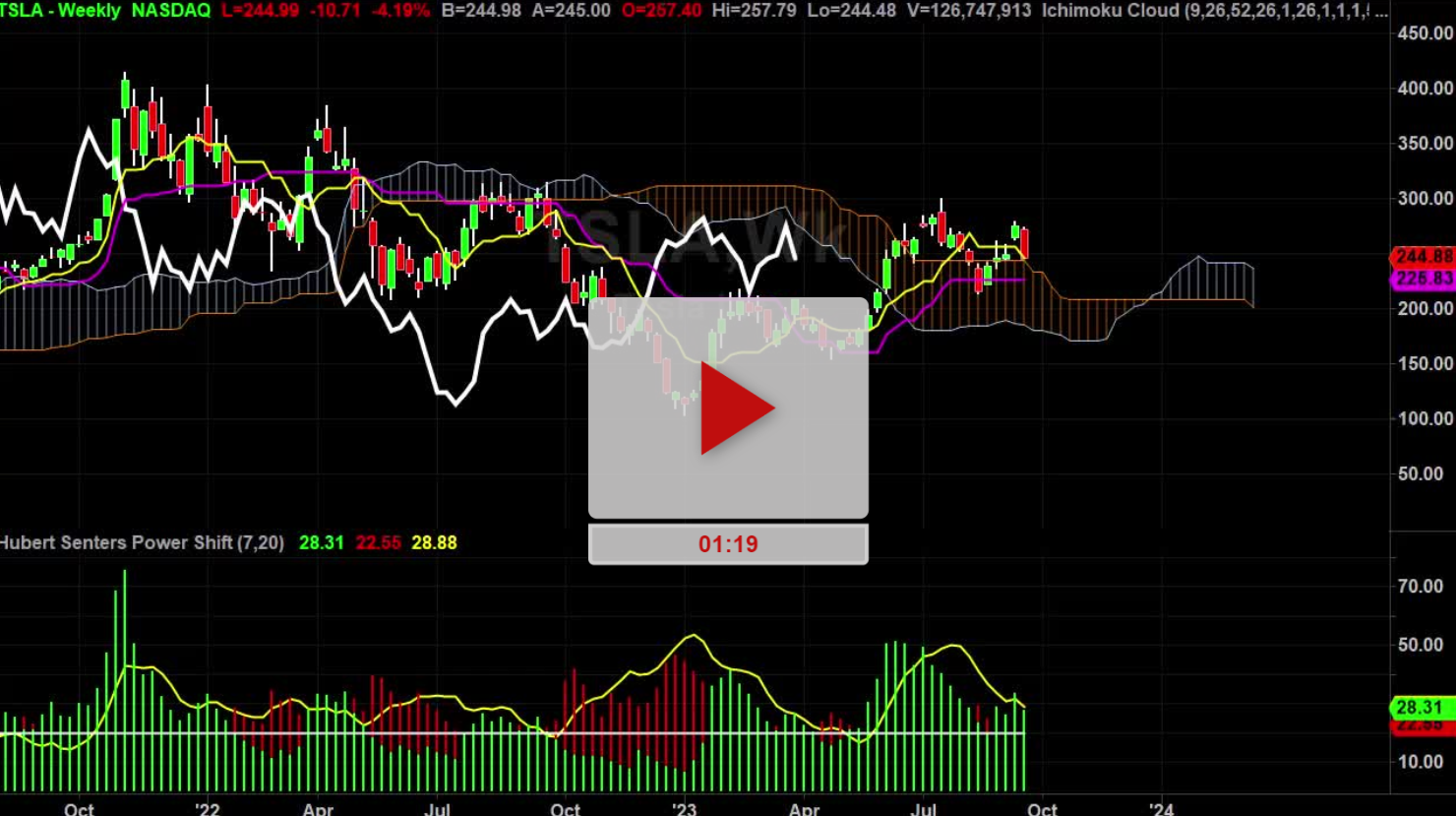This screenshot has height=816, width=1456.
Task: Play the TSLA chart video
Action: (728, 408)
